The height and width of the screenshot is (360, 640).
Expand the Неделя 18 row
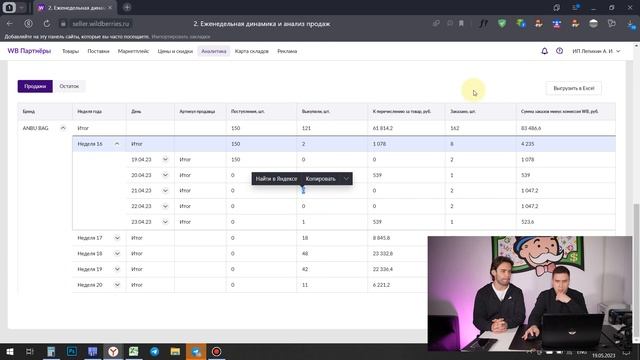pyautogui.click(x=117, y=253)
